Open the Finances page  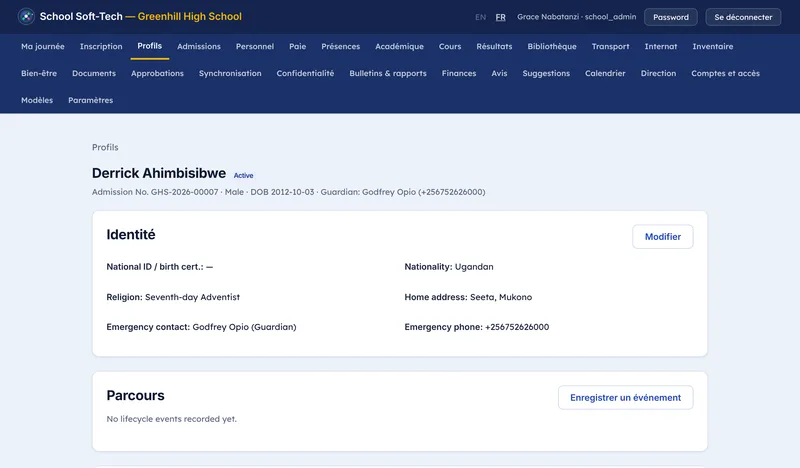click(x=459, y=73)
